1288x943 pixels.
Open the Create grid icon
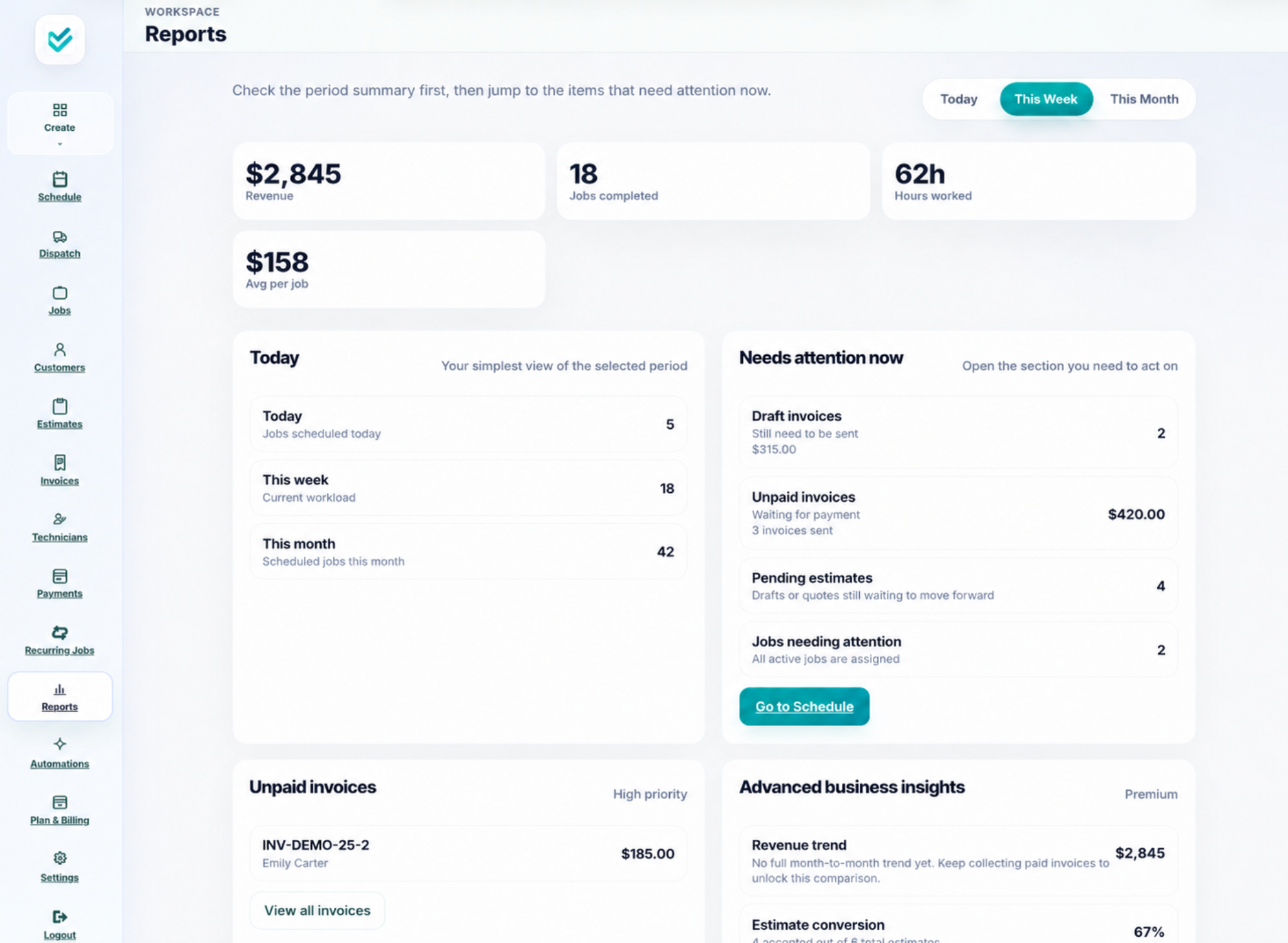pyautogui.click(x=60, y=110)
